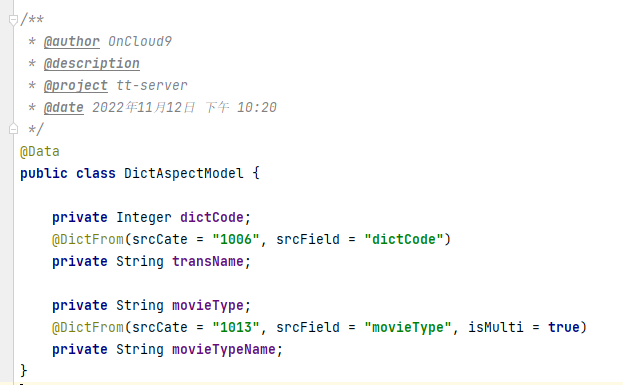Viewport: 623px width, 385px height.
Task: Click the @description Javadoc tag
Action: (92, 64)
